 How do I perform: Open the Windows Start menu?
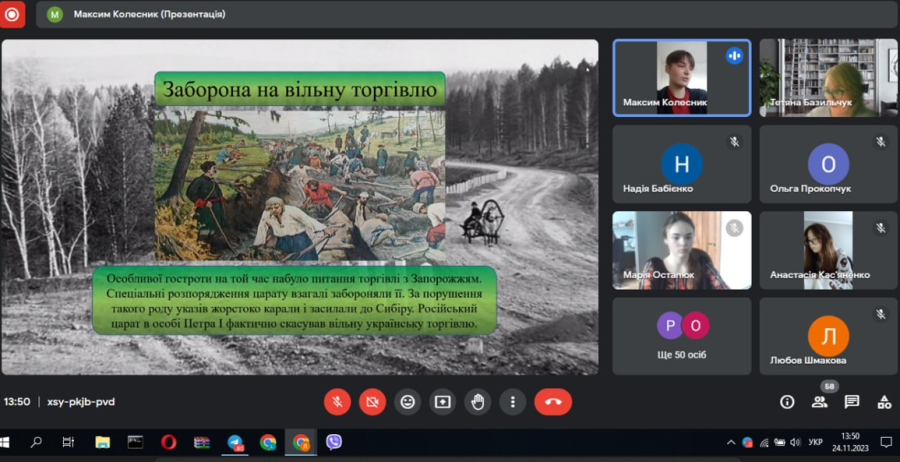coord(5,442)
